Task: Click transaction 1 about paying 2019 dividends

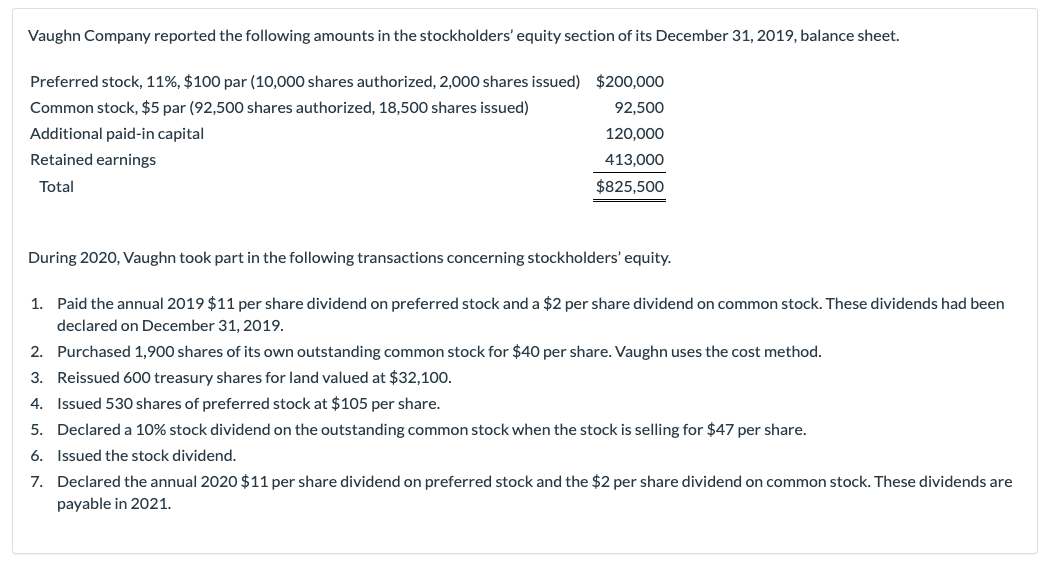Action: pos(530,302)
